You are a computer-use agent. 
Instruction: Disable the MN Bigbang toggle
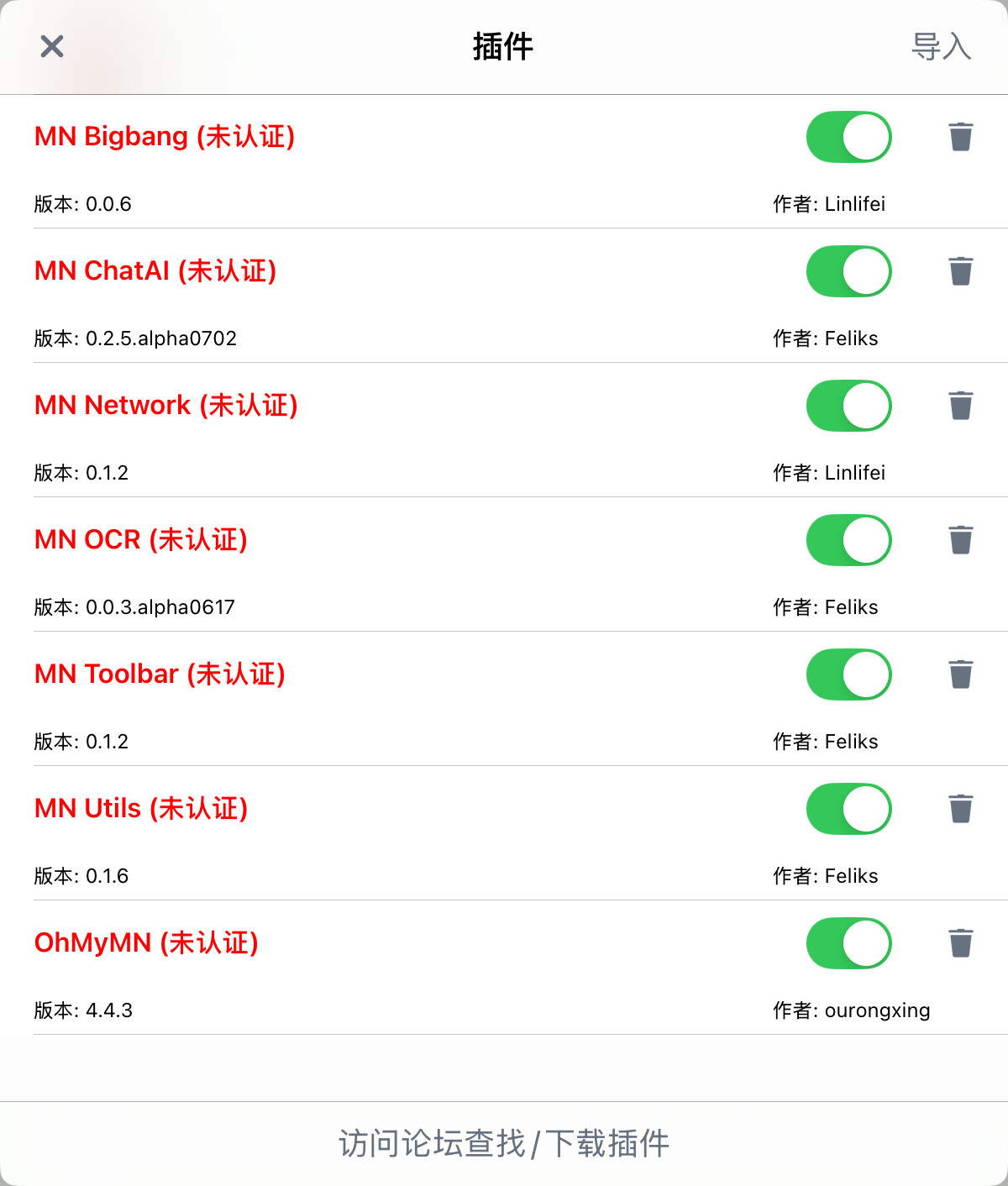pos(848,137)
